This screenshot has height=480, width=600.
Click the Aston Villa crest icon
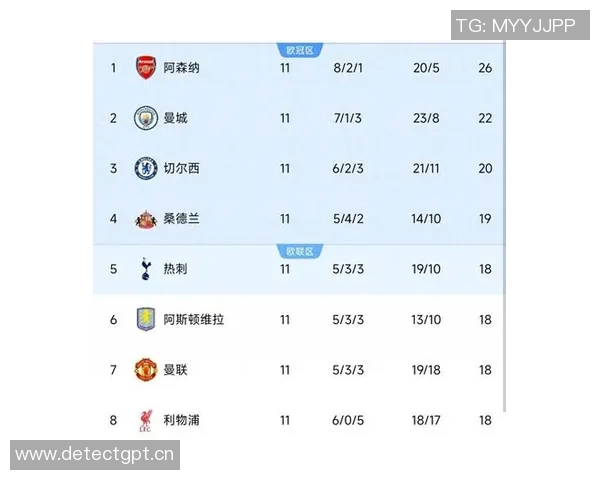146,319
